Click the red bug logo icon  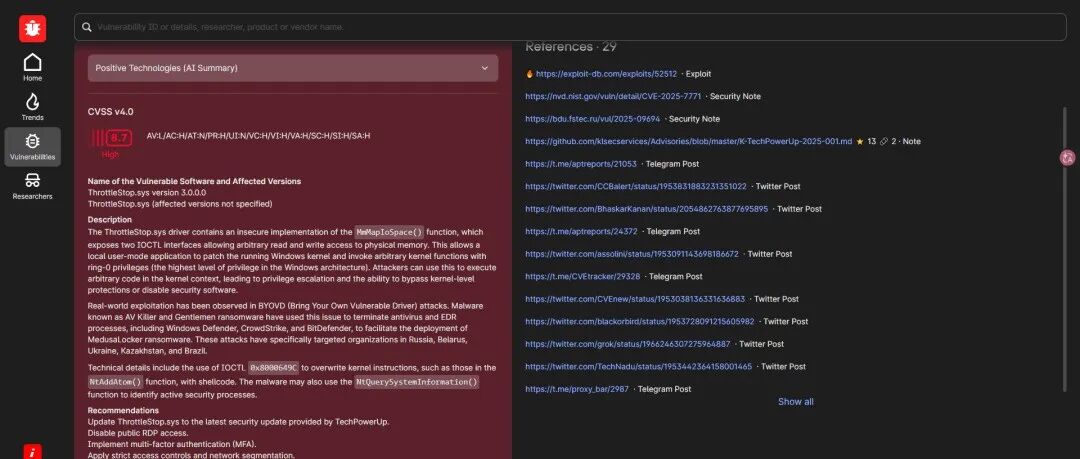pos(32,28)
